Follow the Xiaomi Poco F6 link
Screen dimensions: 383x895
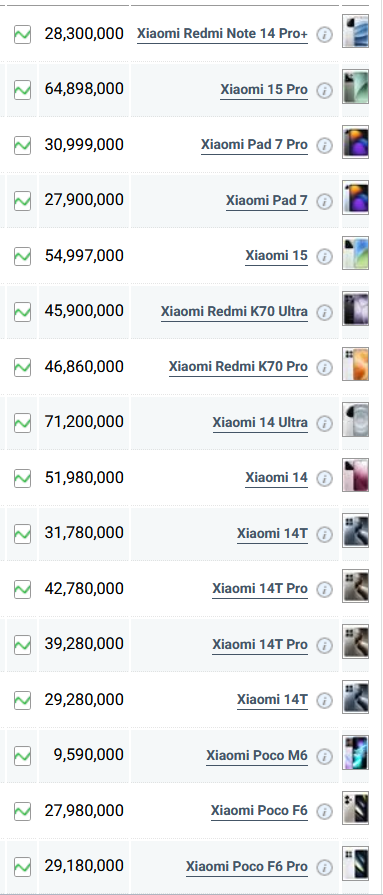(x=259, y=811)
